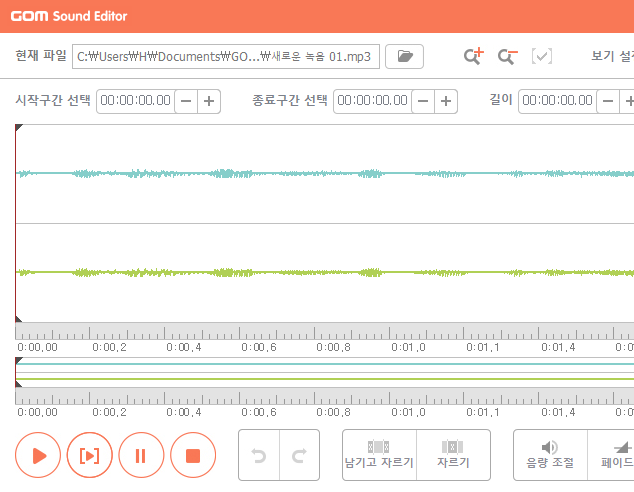Click the green lower channel waveform
Viewport: 634px width, 492px height.
pyautogui.click(x=325, y=272)
